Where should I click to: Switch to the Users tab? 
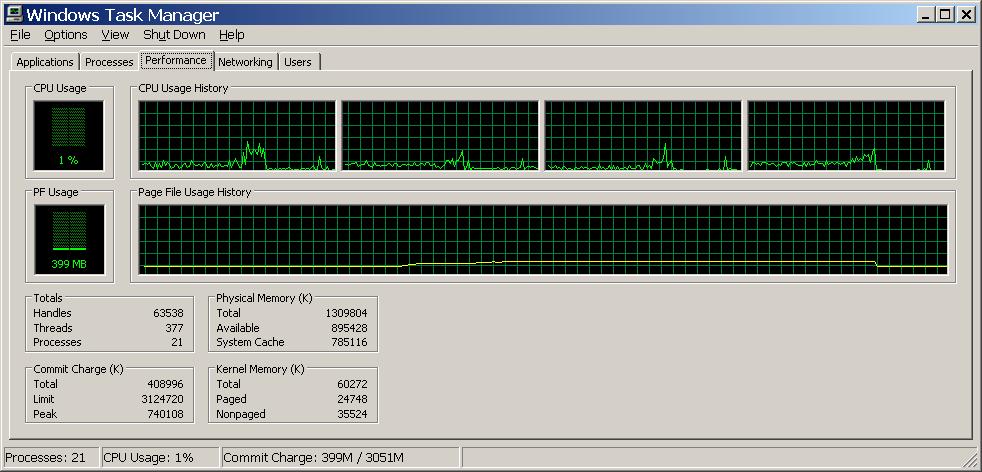pos(297,62)
